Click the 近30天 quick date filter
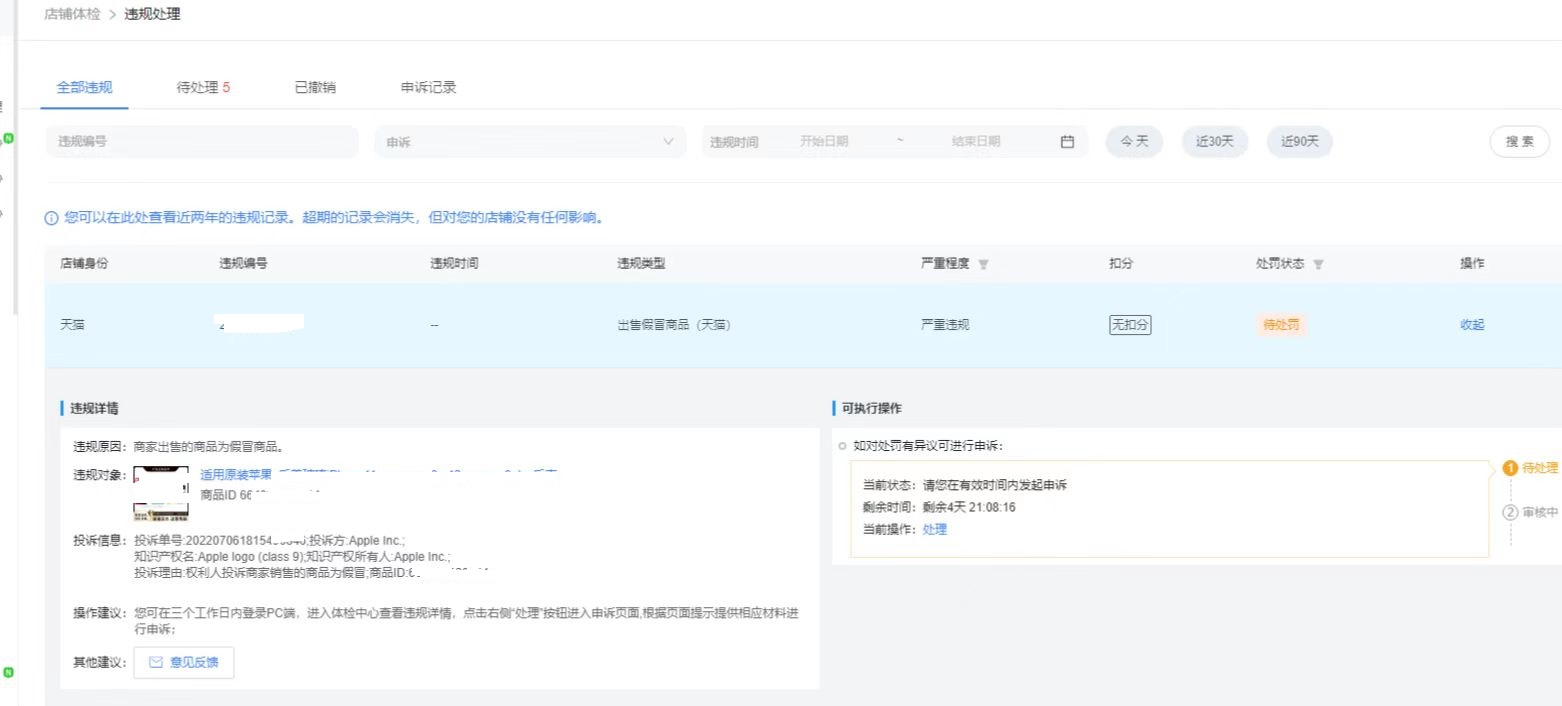This screenshot has height=706, width=1562. [1214, 141]
